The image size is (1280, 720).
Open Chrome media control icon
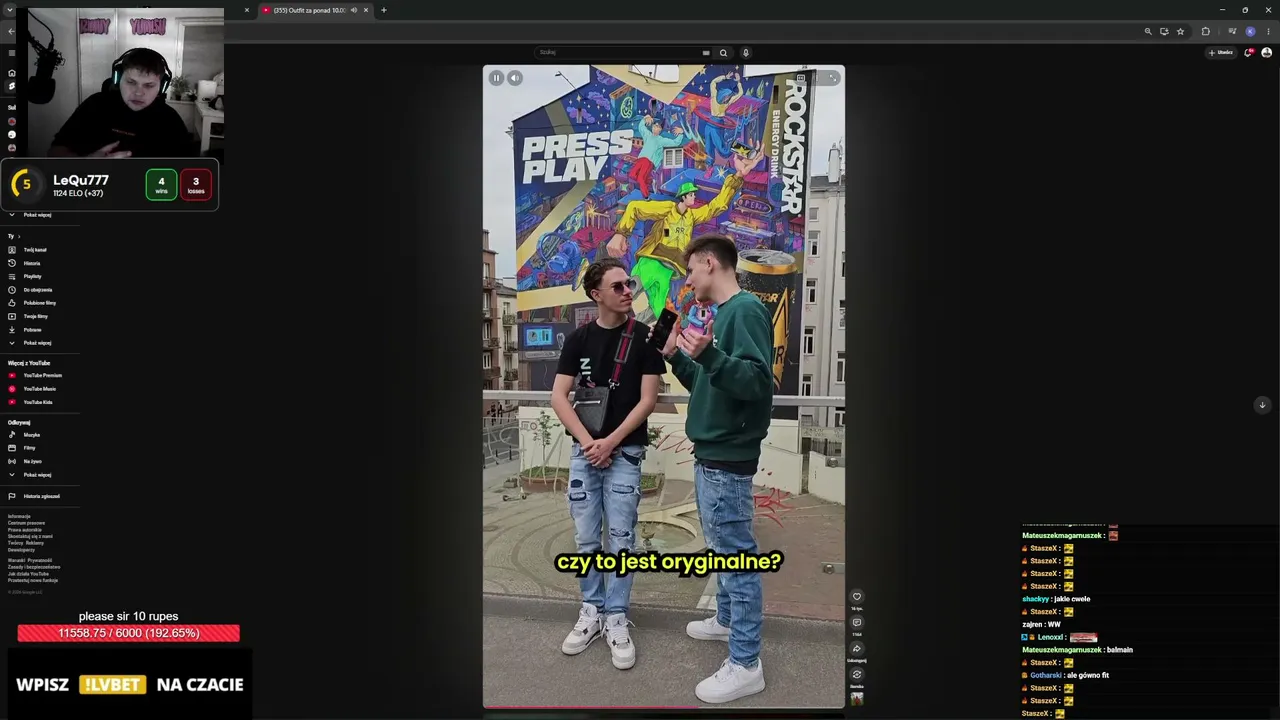point(1232,32)
